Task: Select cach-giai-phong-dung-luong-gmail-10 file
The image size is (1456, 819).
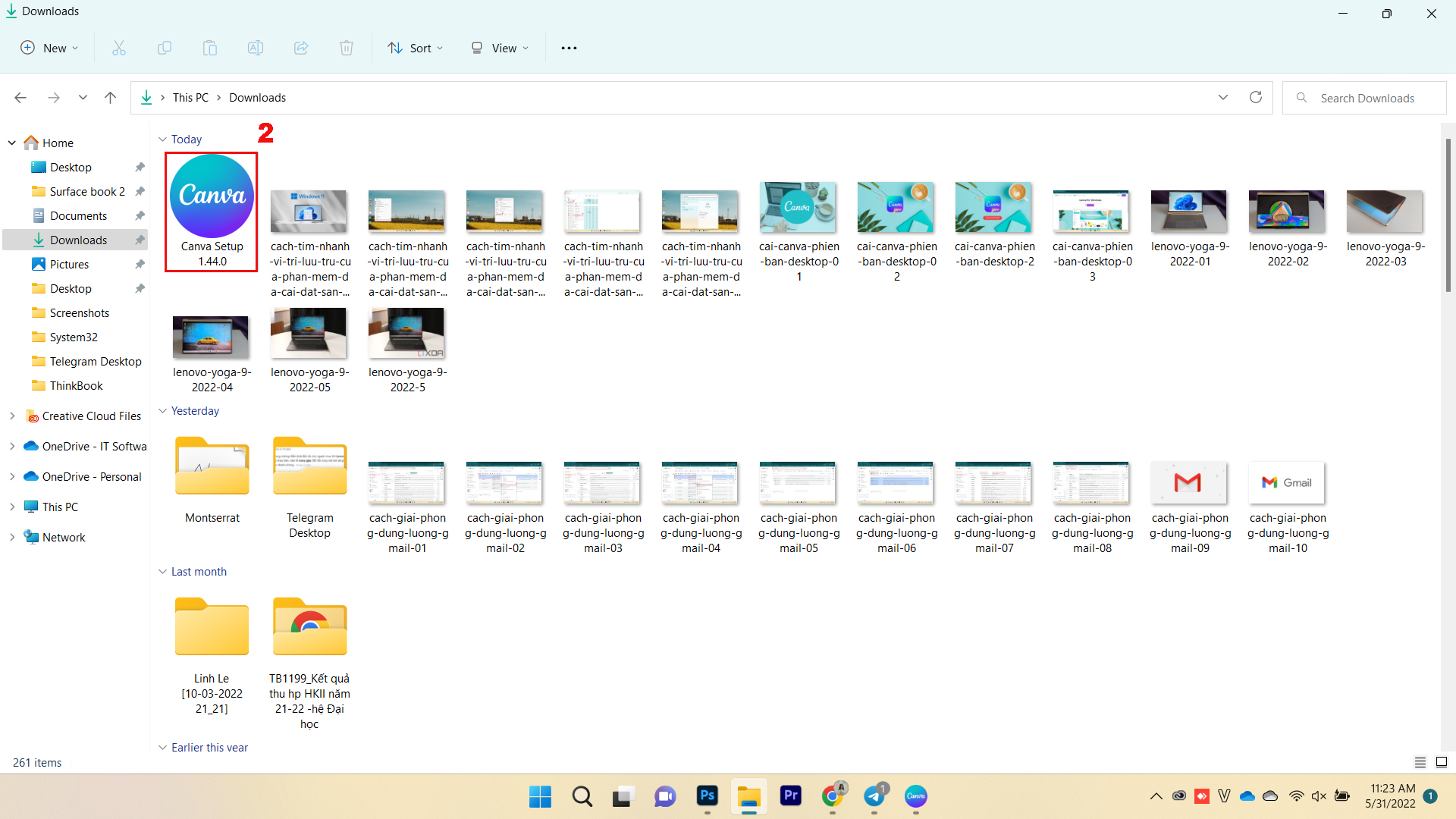Action: [1288, 507]
